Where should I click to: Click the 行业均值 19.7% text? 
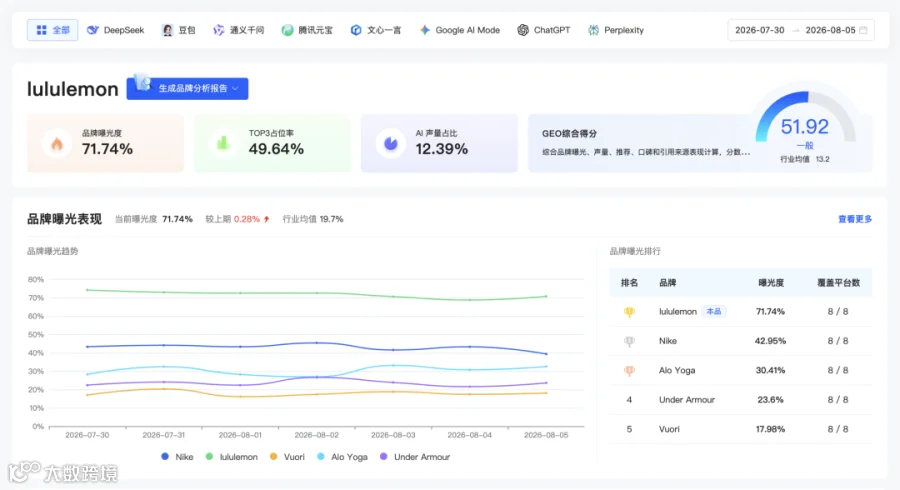[x=313, y=219]
